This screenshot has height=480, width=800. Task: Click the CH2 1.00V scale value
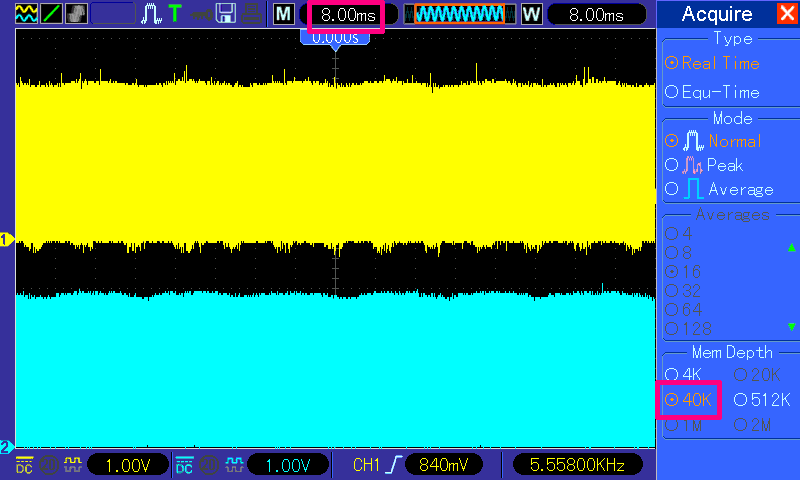pos(288,465)
